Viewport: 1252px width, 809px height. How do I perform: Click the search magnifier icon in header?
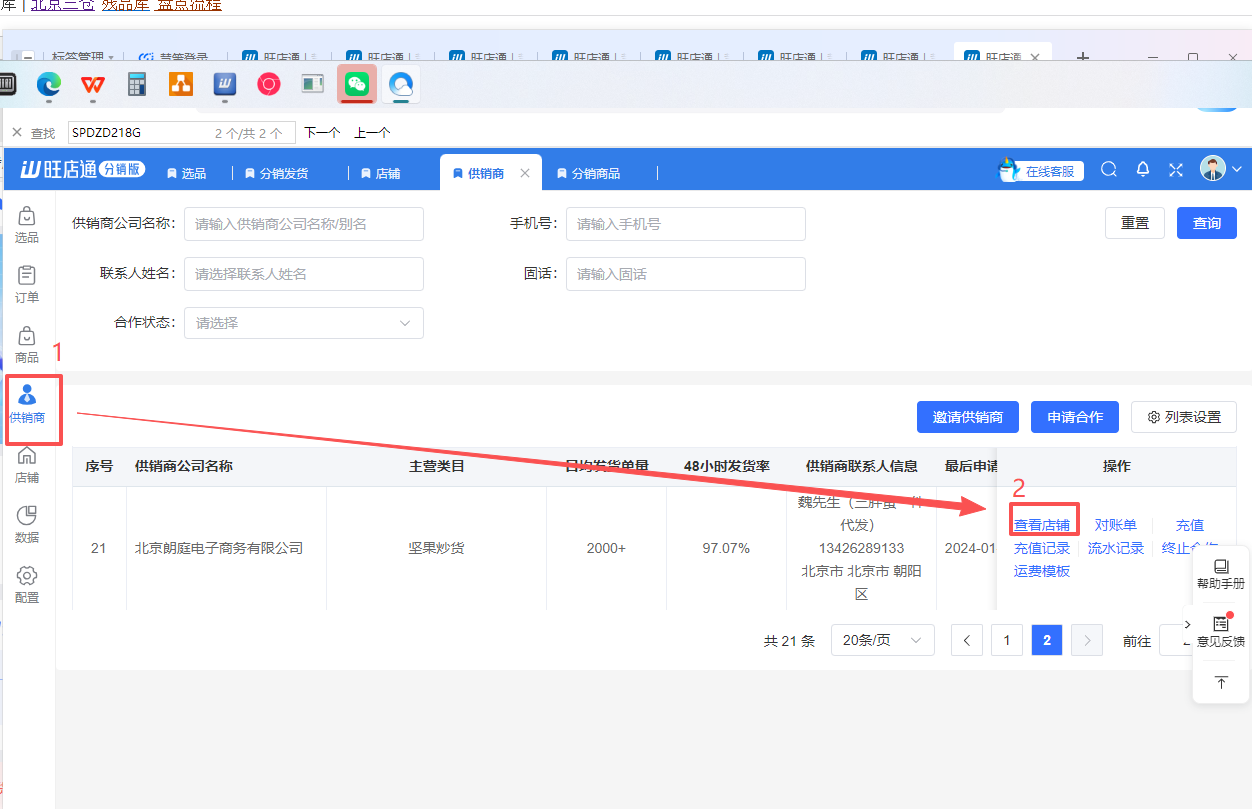pos(1109,170)
